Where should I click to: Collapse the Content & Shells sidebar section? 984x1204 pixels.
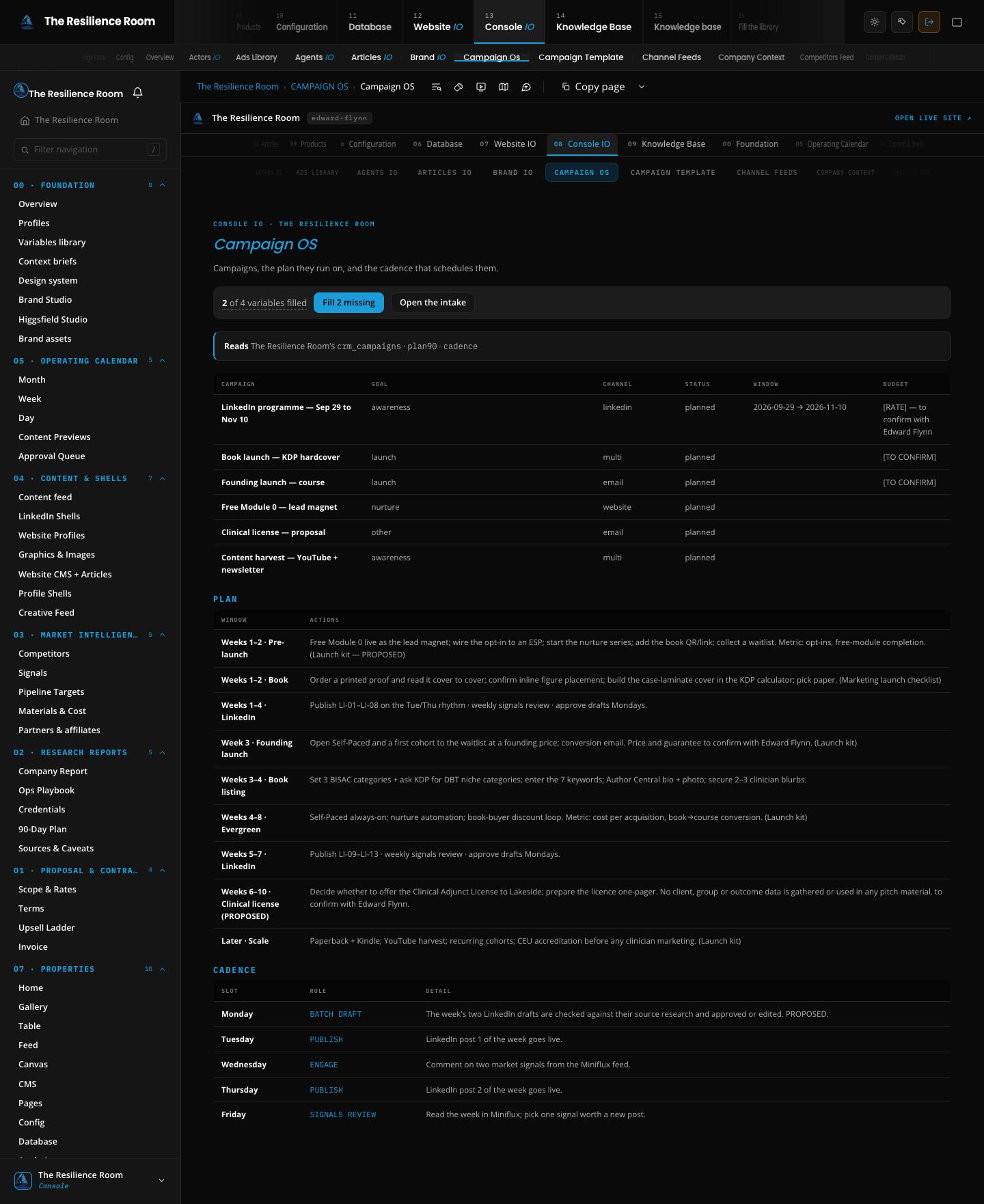(163, 478)
